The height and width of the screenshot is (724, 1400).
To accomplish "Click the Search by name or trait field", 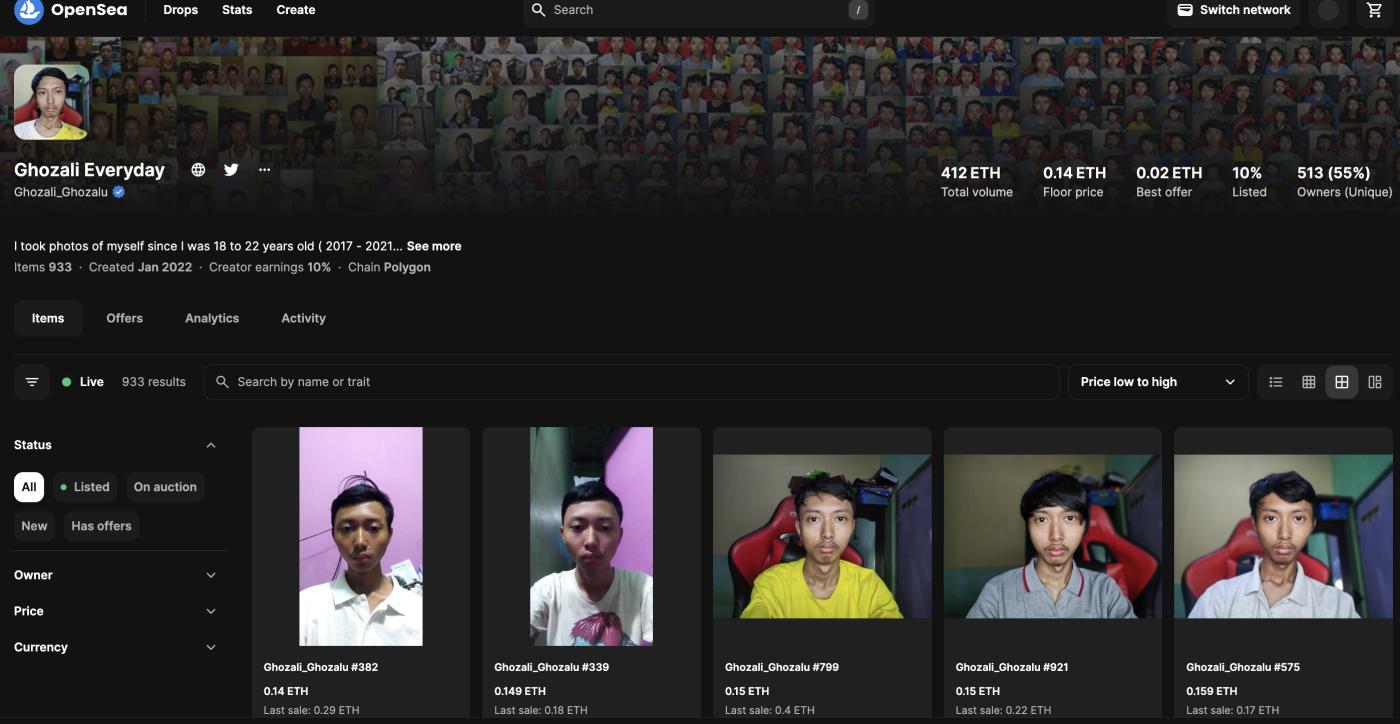I will (x=640, y=382).
